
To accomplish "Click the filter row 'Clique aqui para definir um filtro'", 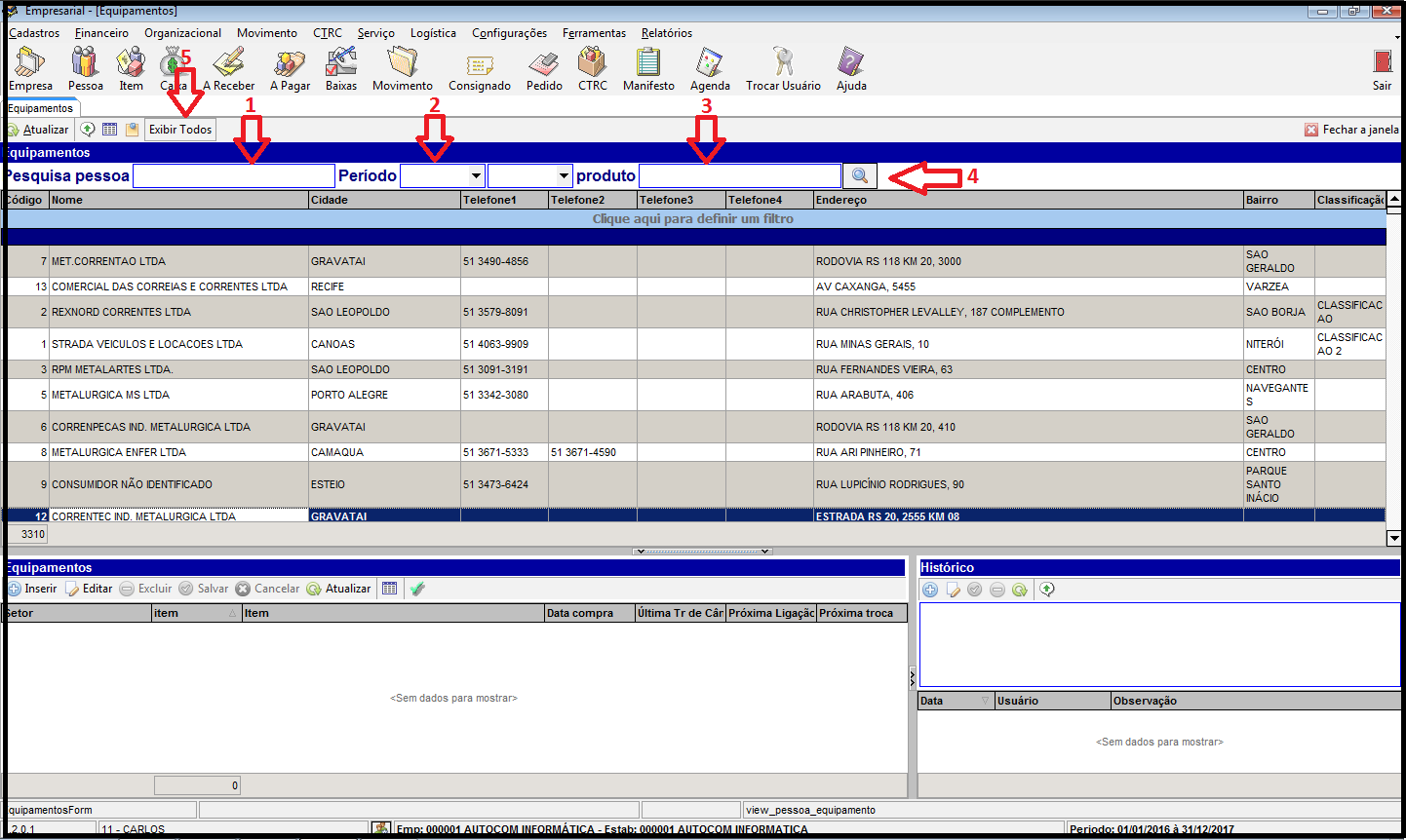I will pos(692,219).
